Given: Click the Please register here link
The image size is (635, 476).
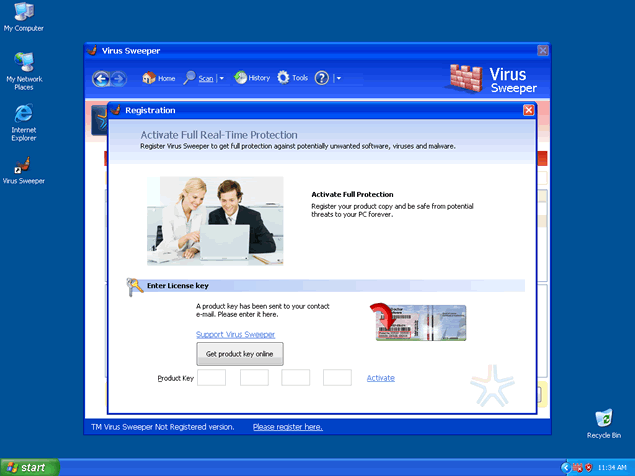Looking at the screenshot, I should 287,427.
